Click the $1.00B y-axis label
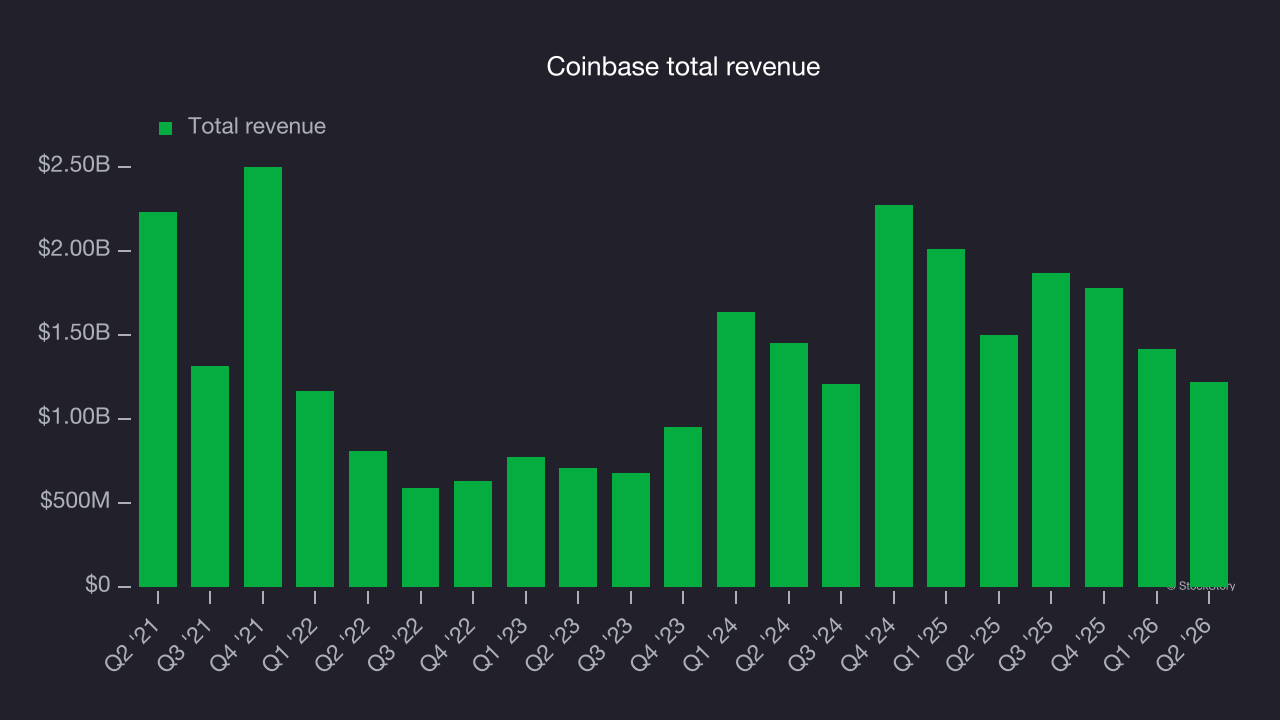 pos(74,417)
